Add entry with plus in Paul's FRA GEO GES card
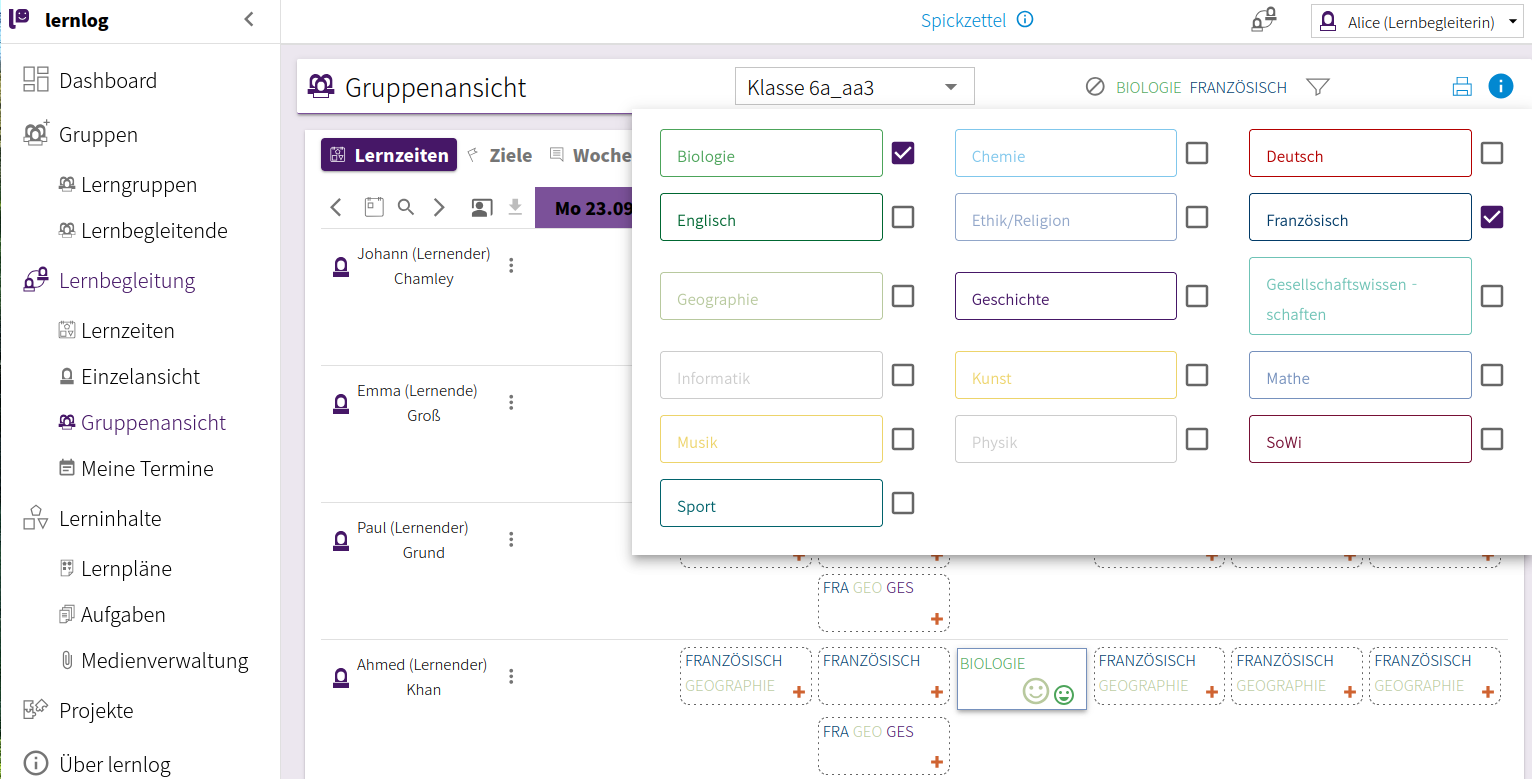The width and height of the screenshot is (1532, 779). [x=937, y=619]
